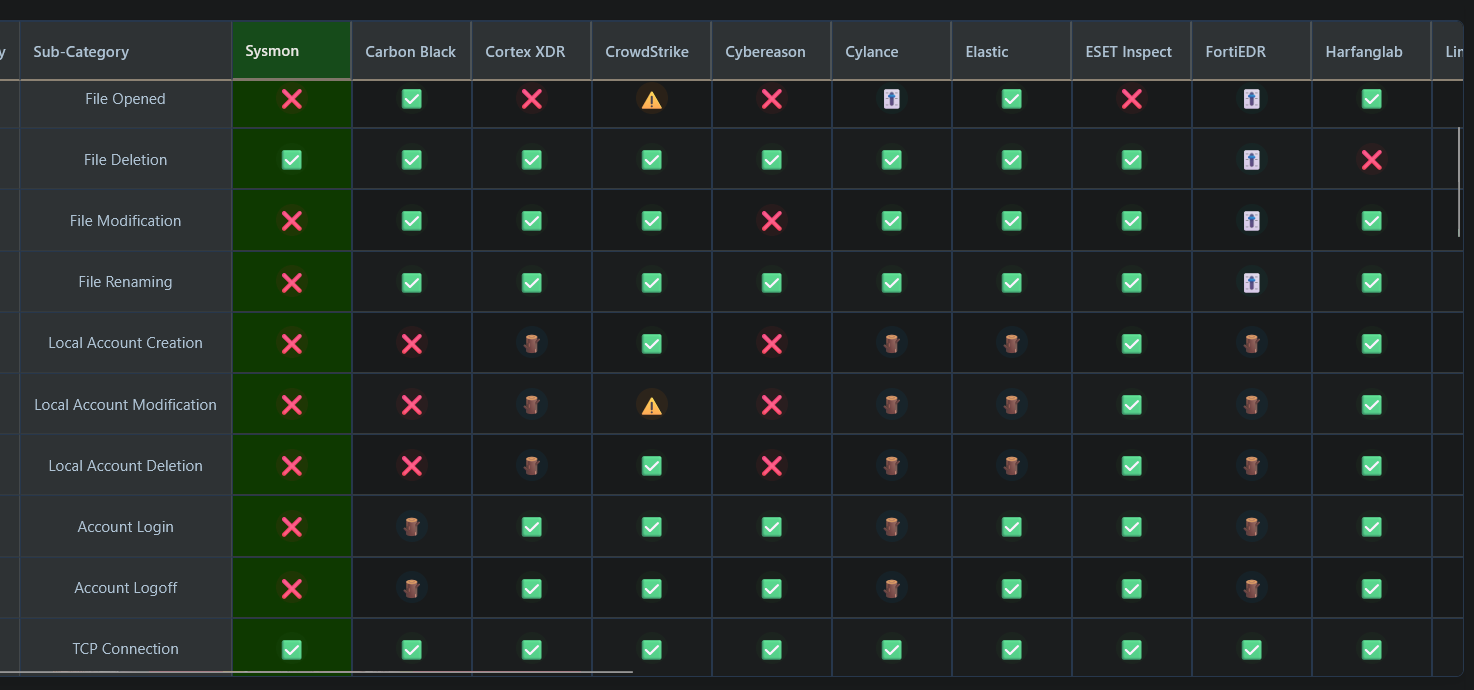Click Cortex XDR's log icon for Local Account Deletion

(532, 466)
